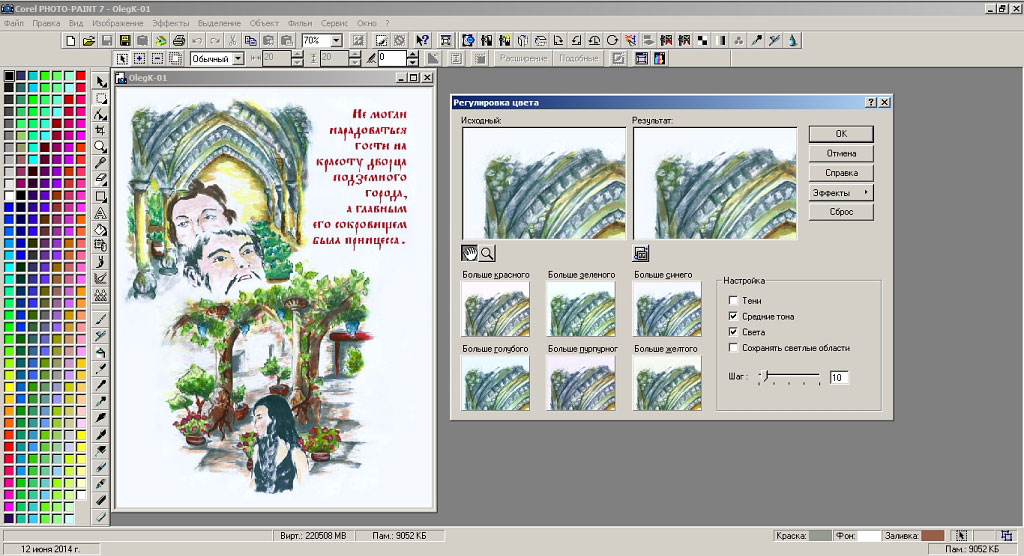Click the Сброс button
The width and height of the screenshot is (1024, 556).
[x=841, y=212]
